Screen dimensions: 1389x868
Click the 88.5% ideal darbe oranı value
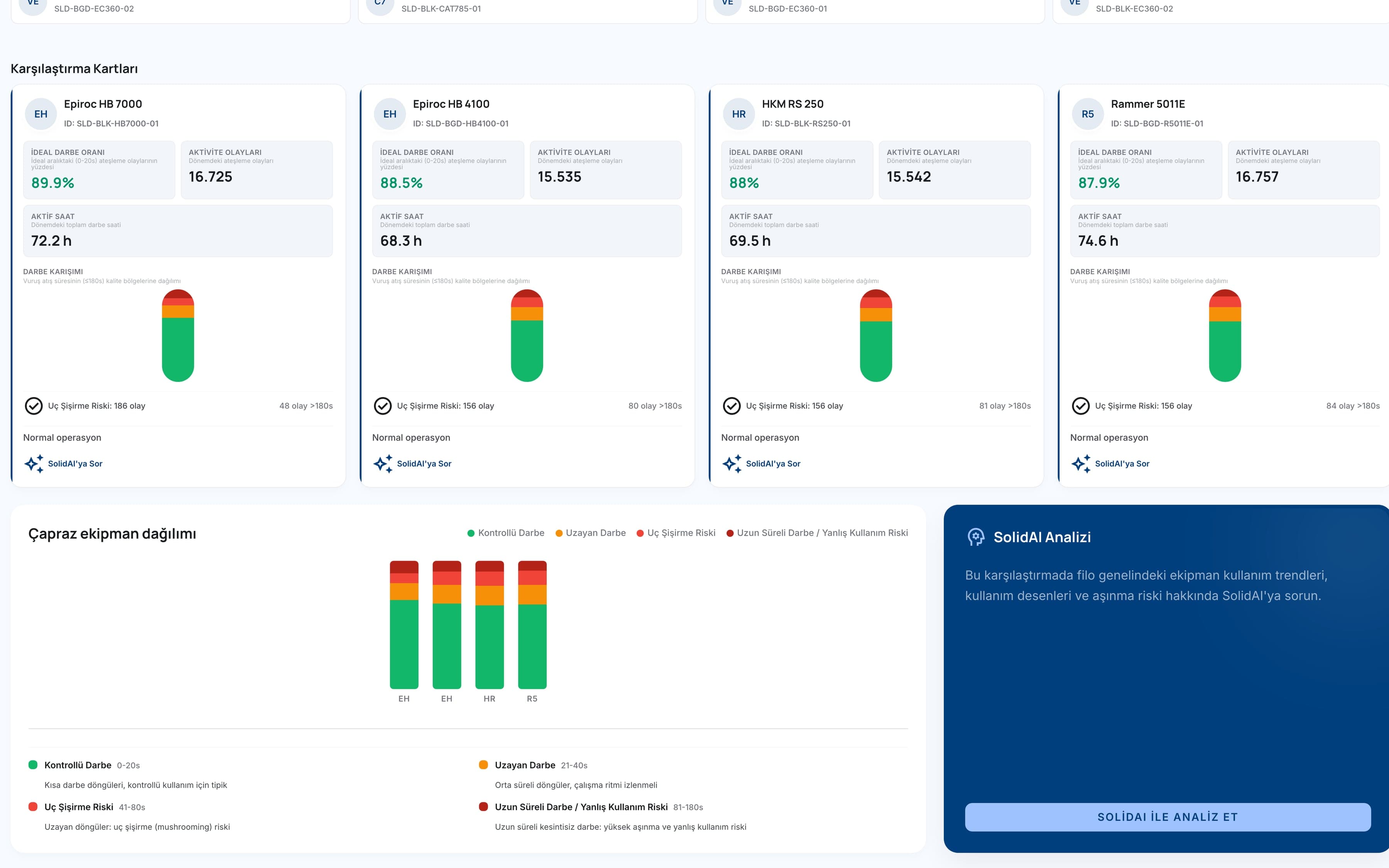coord(401,183)
